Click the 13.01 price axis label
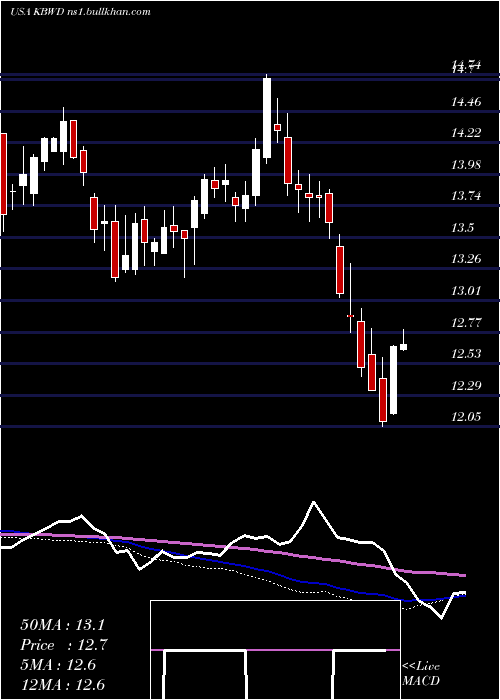Screen dimensions: 500x700 coord(466,291)
